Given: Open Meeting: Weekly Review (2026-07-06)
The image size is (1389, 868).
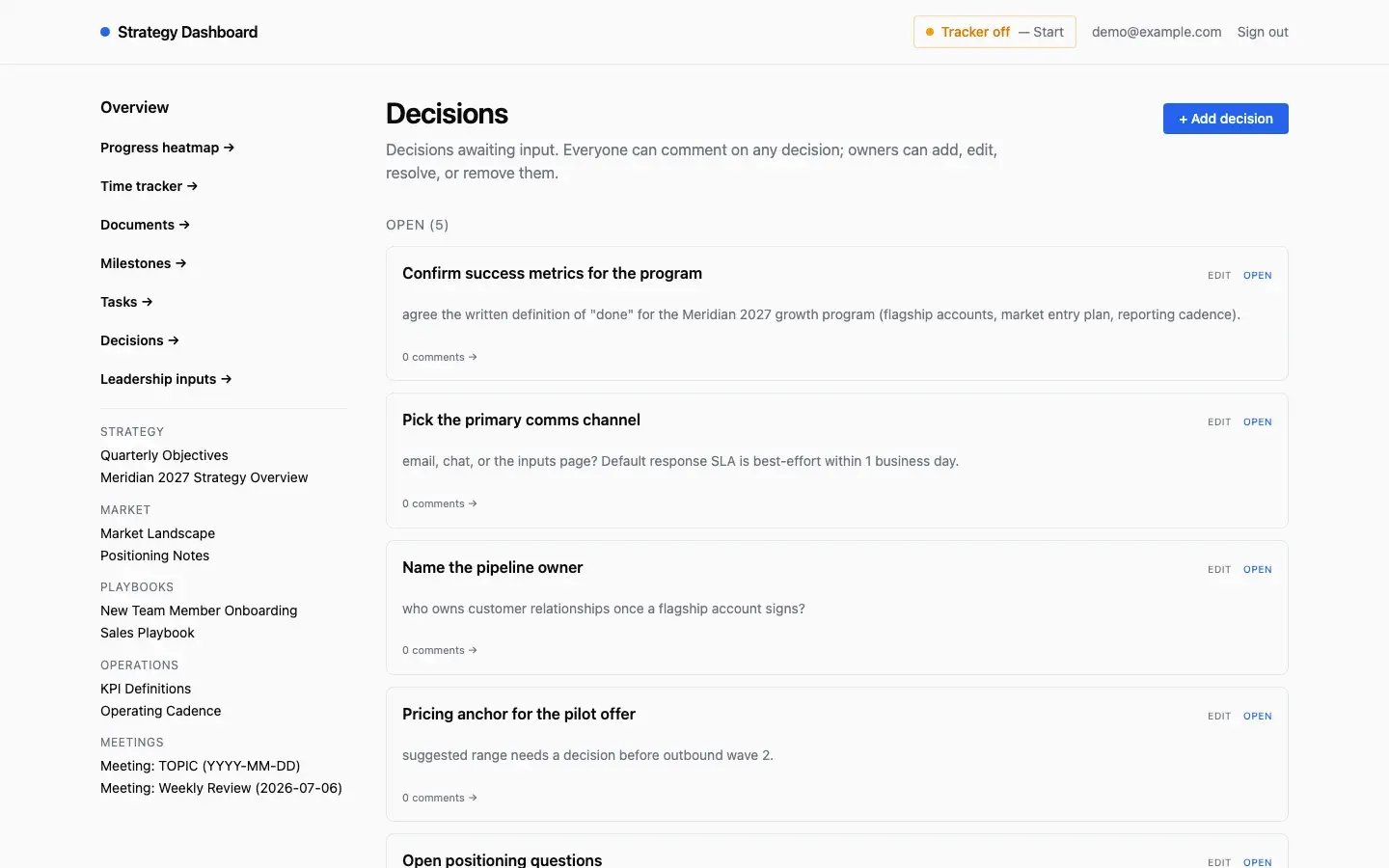Looking at the screenshot, I should (x=221, y=788).
